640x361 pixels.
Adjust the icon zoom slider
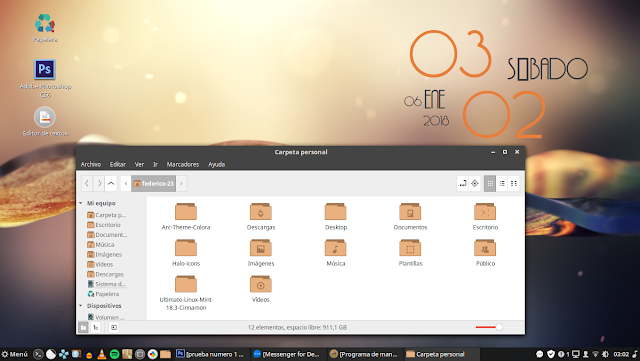[499, 327]
